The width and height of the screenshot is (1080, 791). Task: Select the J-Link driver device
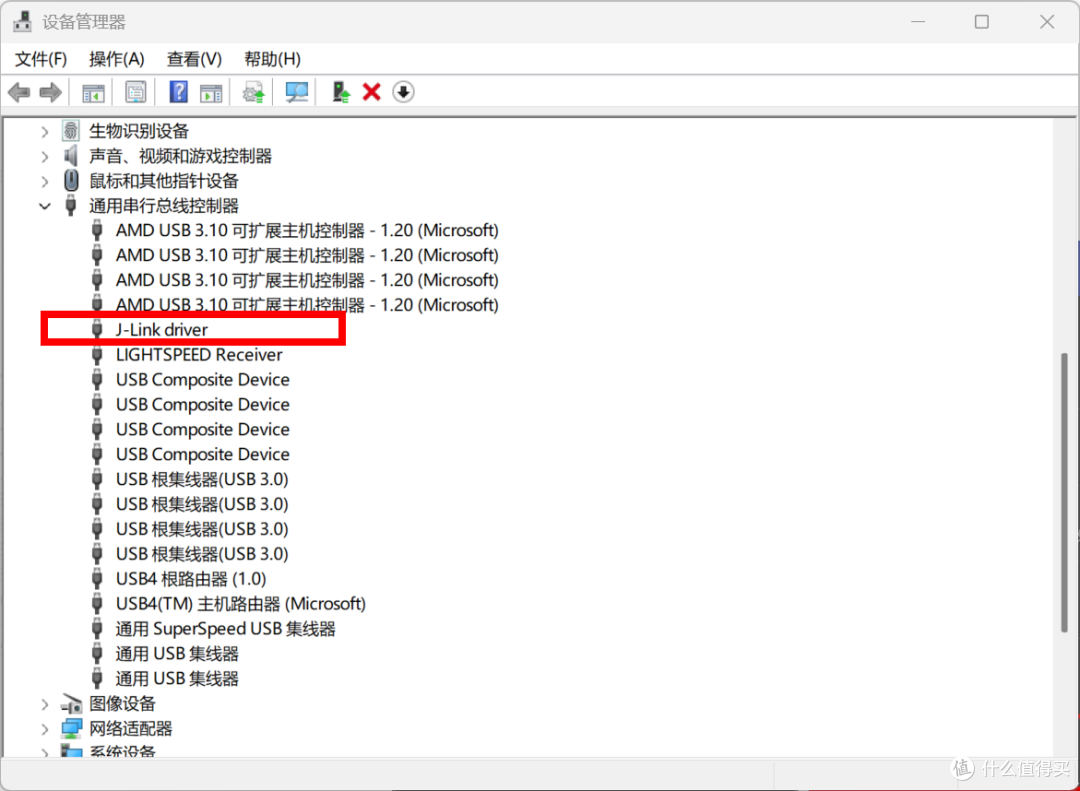(162, 330)
